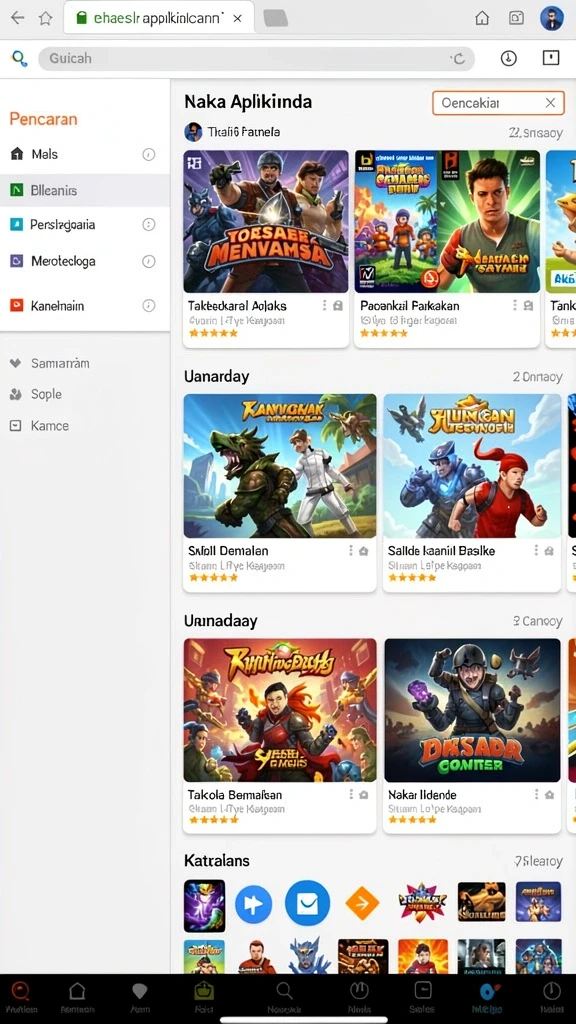Select the heart tab in bottom bar

pos(140,997)
